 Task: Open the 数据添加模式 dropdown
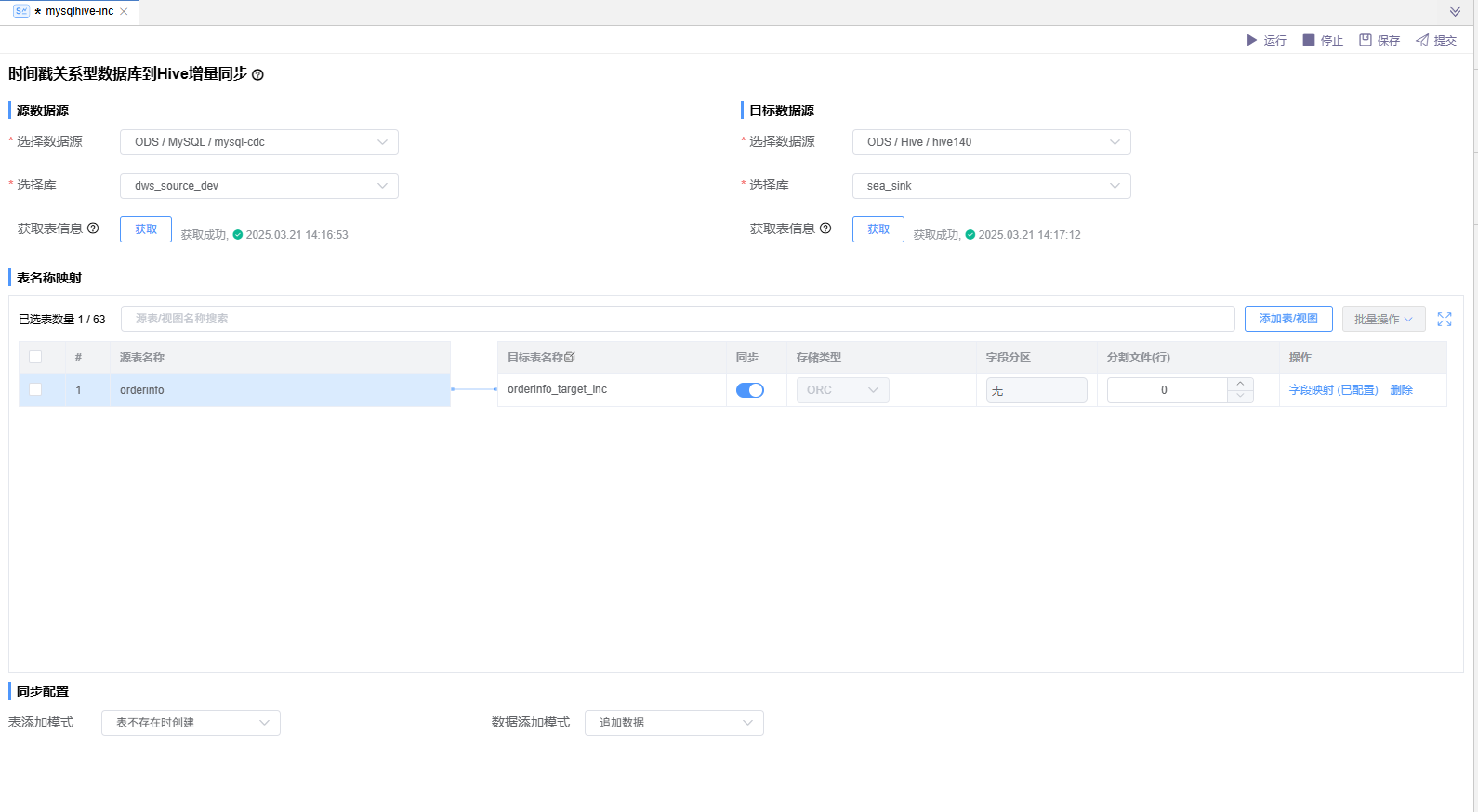(674, 723)
